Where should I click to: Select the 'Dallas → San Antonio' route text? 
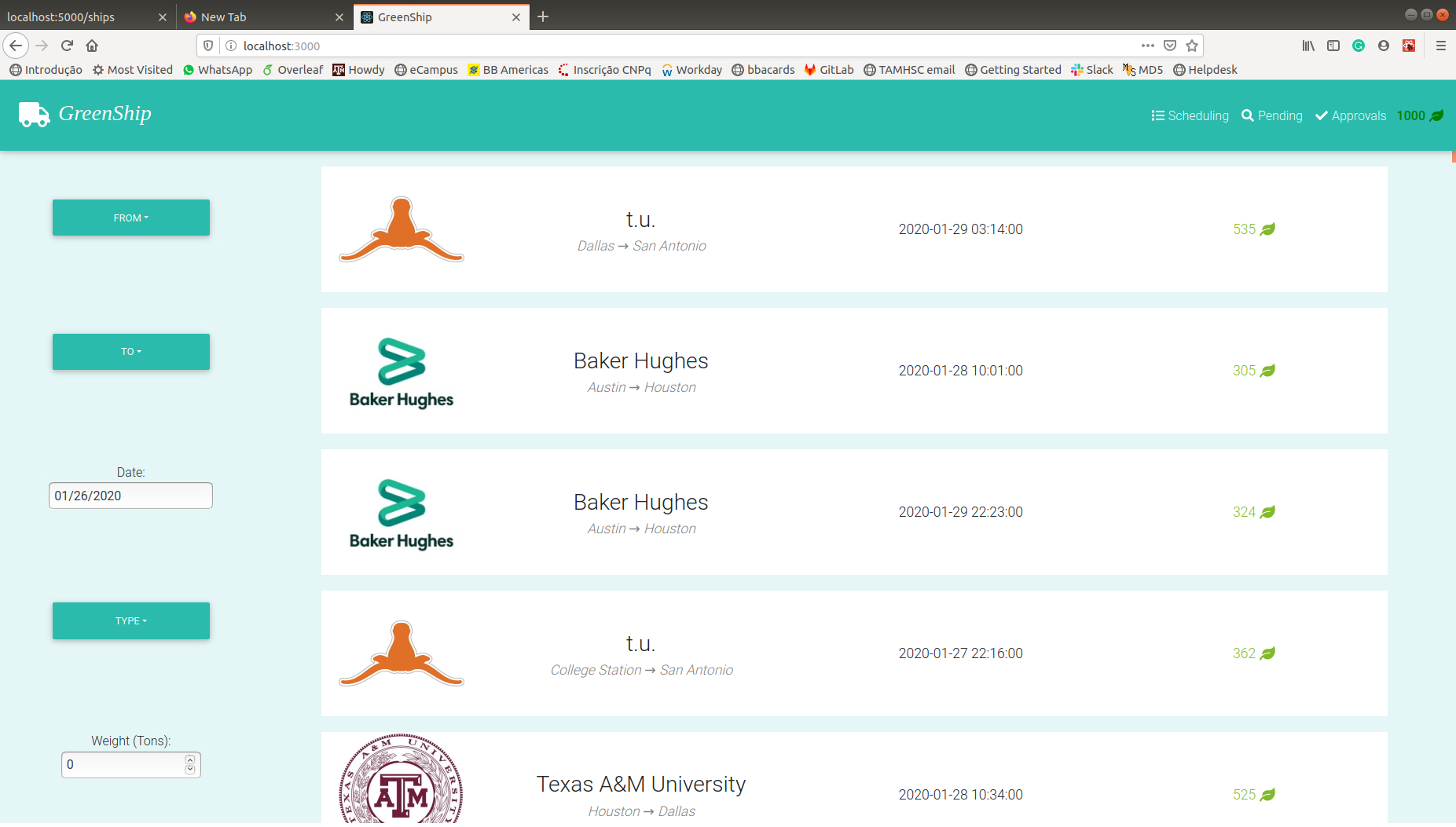tap(641, 246)
